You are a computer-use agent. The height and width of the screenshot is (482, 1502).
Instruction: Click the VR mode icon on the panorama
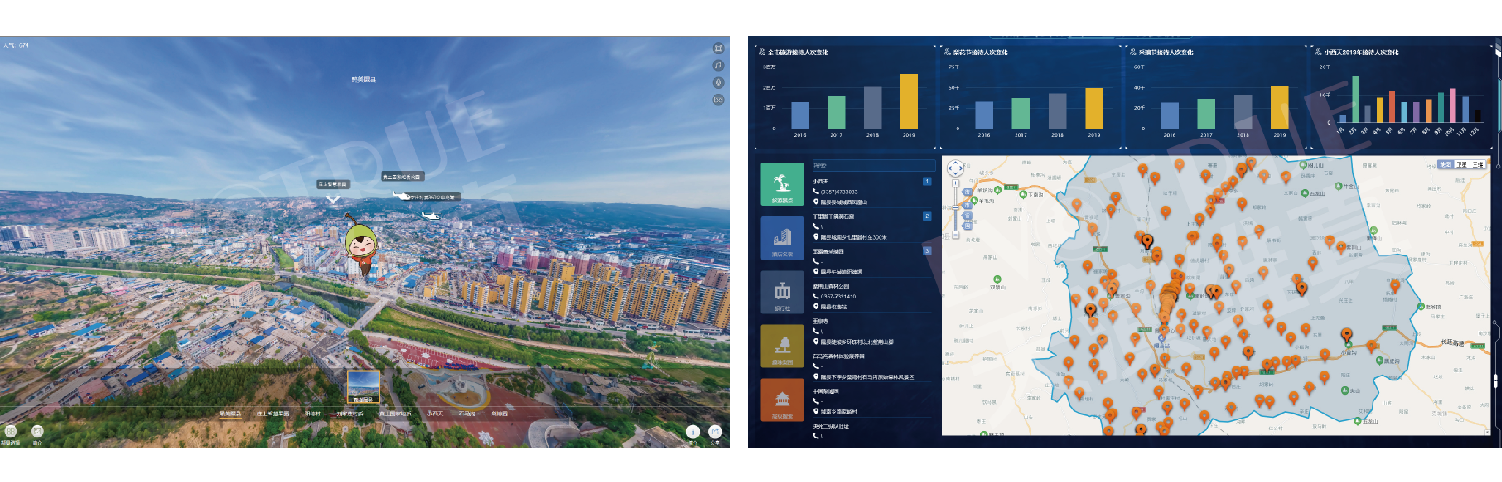point(718,99)
